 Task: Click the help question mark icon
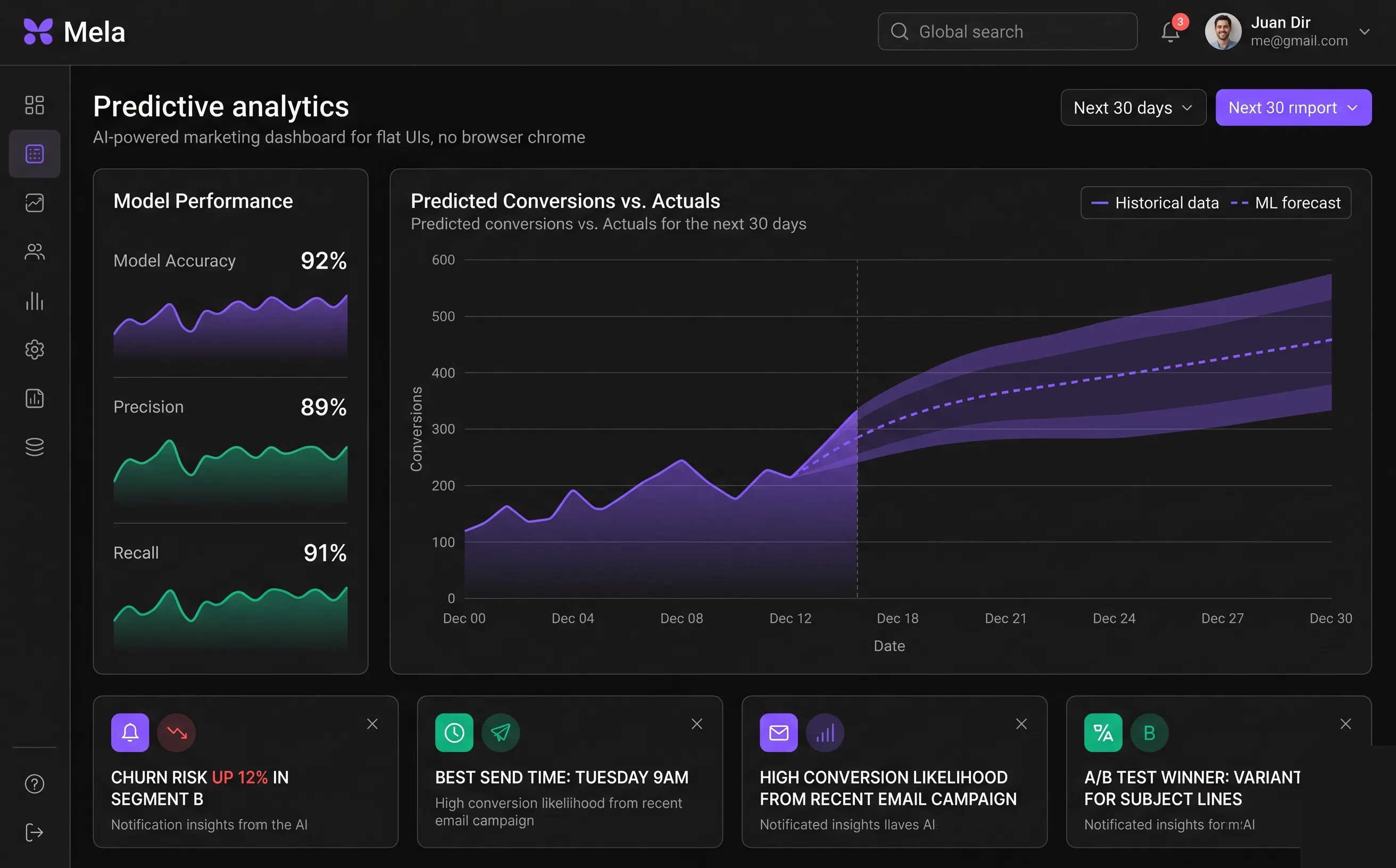tap(35, 783)
